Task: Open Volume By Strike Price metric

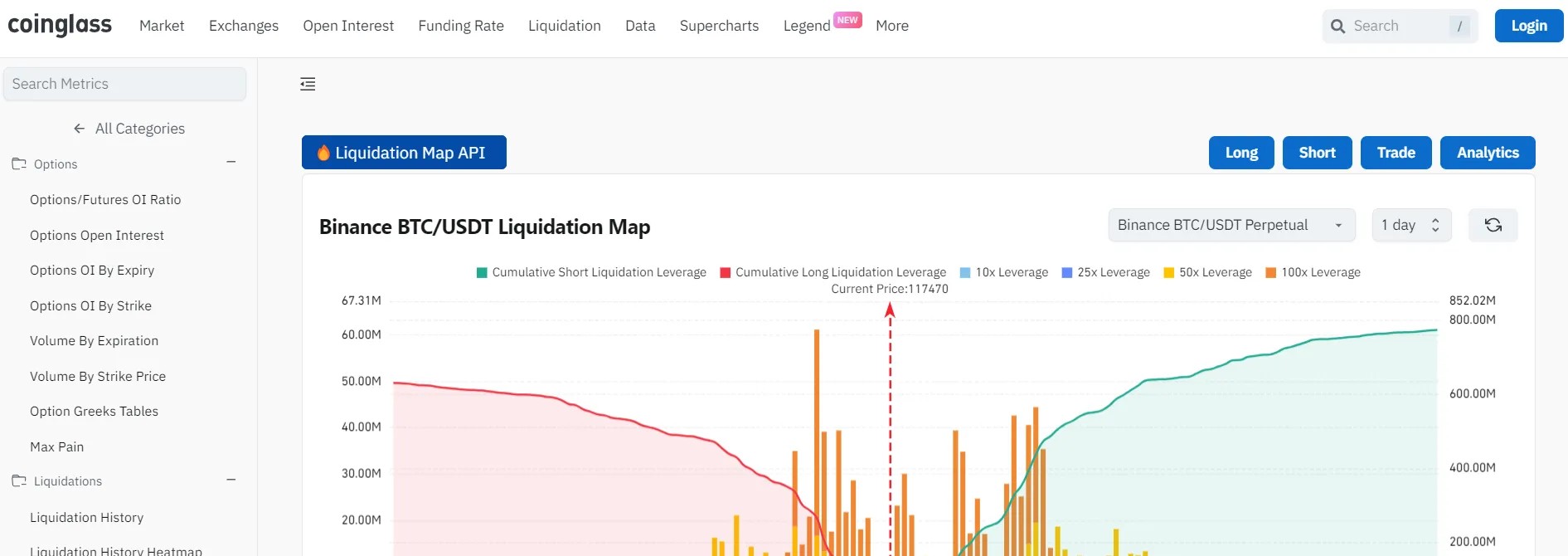Action: pos(98,377)
